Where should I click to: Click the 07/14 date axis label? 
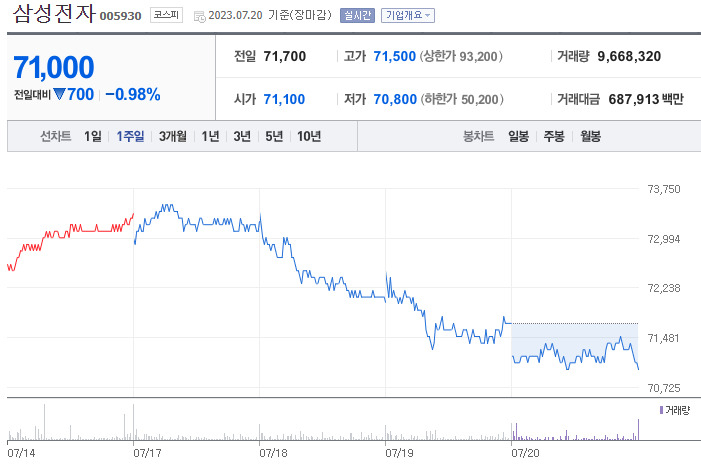point(21,453)
